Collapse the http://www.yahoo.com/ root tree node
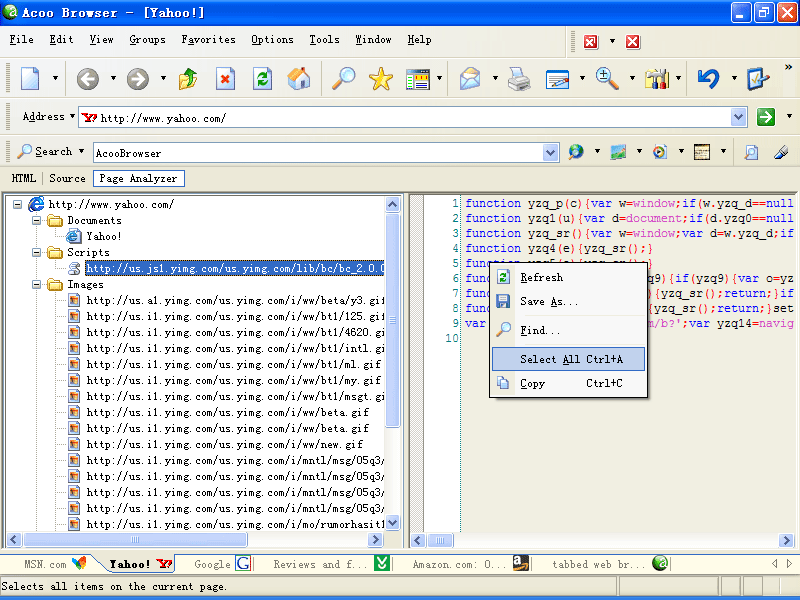The width and height of the screenshot is (800, 600). [x=17, y=205]
